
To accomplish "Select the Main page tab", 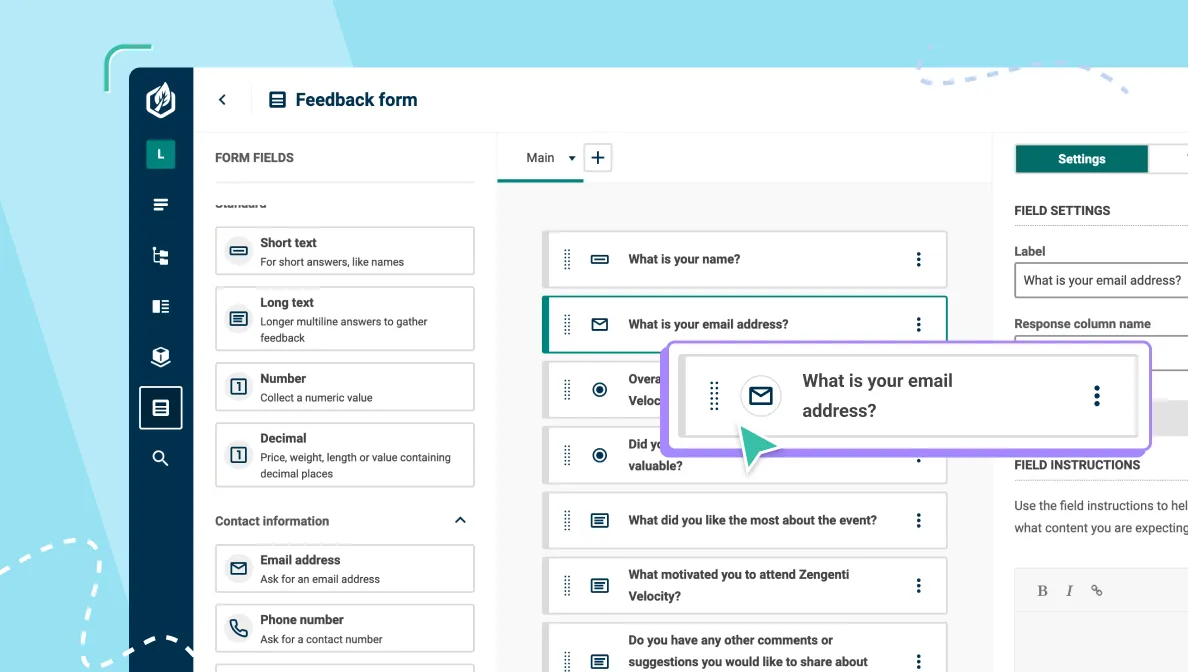I will pos(540,158).
